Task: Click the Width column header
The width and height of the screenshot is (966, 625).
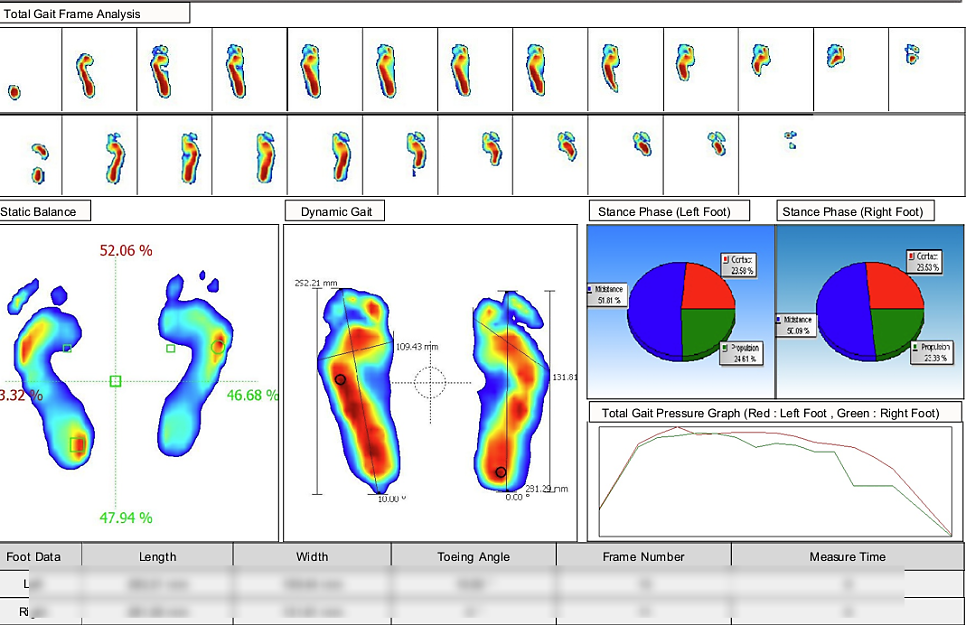Action: tap(312, 557)
